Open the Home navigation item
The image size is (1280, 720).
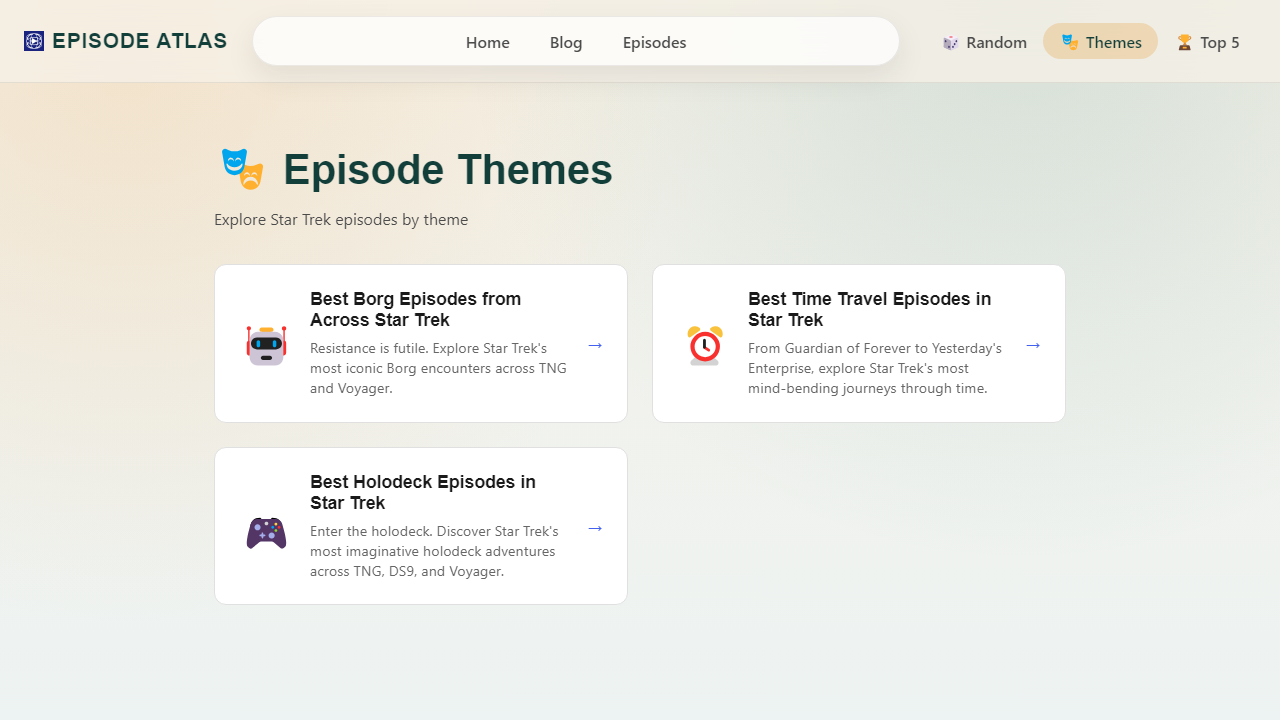[487, 42]
